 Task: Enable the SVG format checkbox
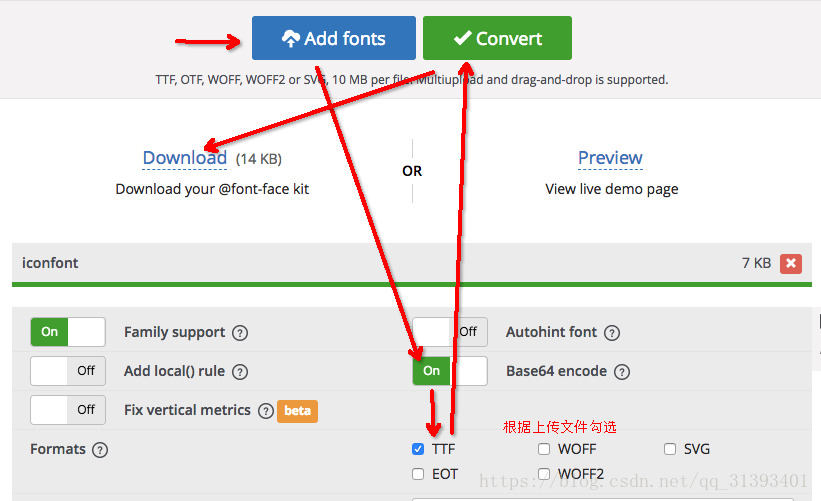[x=670, y=450]
